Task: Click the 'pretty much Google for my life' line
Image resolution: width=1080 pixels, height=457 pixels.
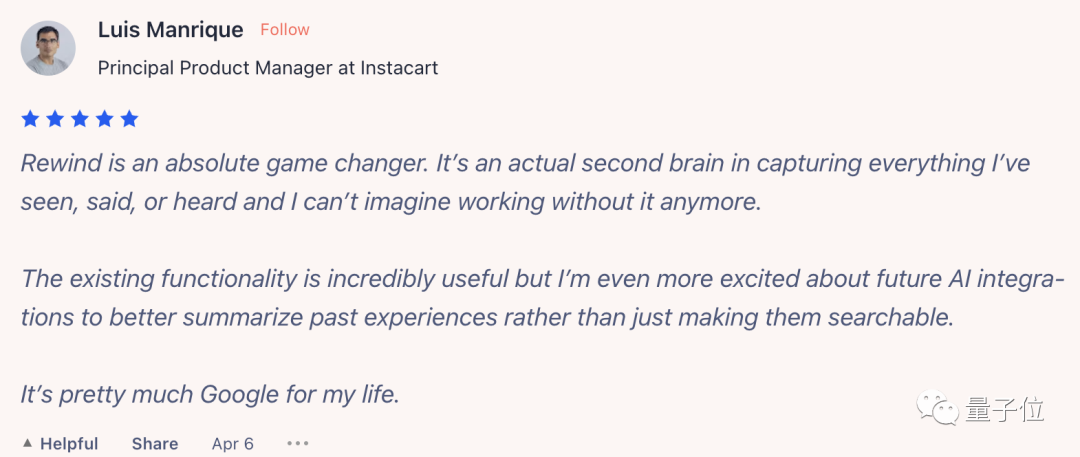Action: 210,394
